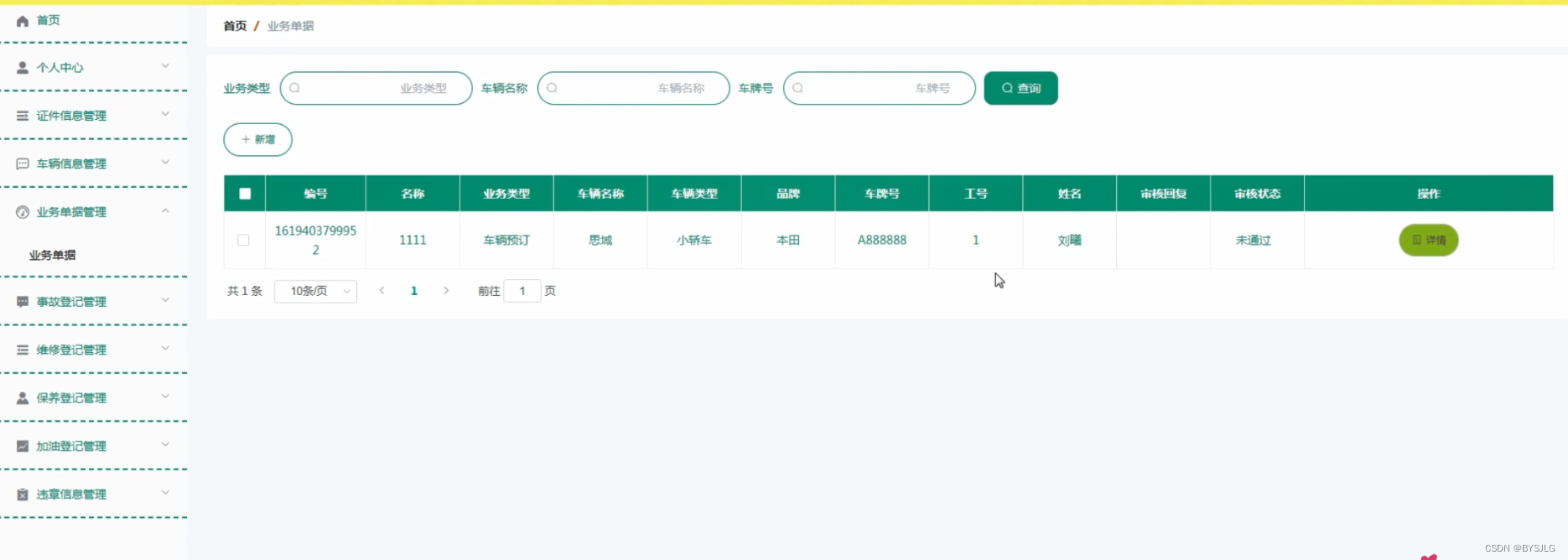Open 首页 in sidebar menu
The height and width of the screenshot is (560, 1568).
pyautogui.click(x=48, y=20)
